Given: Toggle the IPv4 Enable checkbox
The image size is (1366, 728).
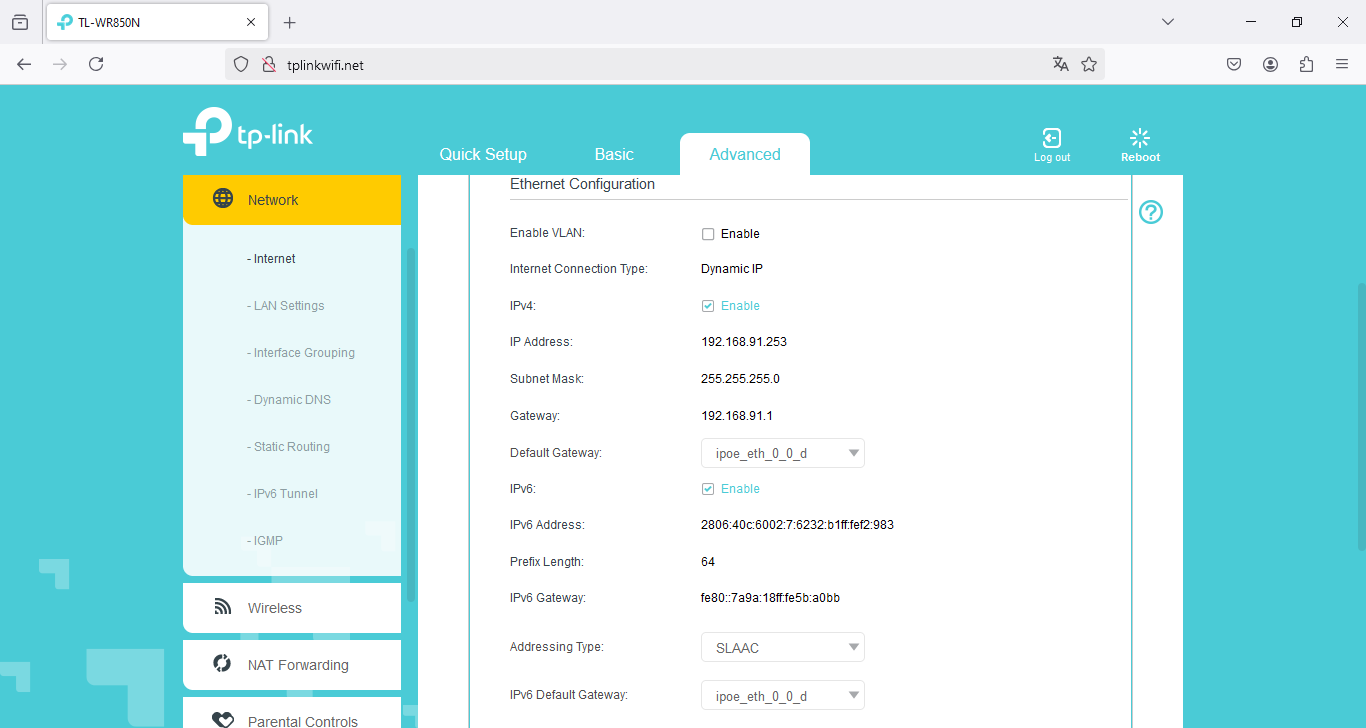Looking at the screenshot, I should coord(708,306).
